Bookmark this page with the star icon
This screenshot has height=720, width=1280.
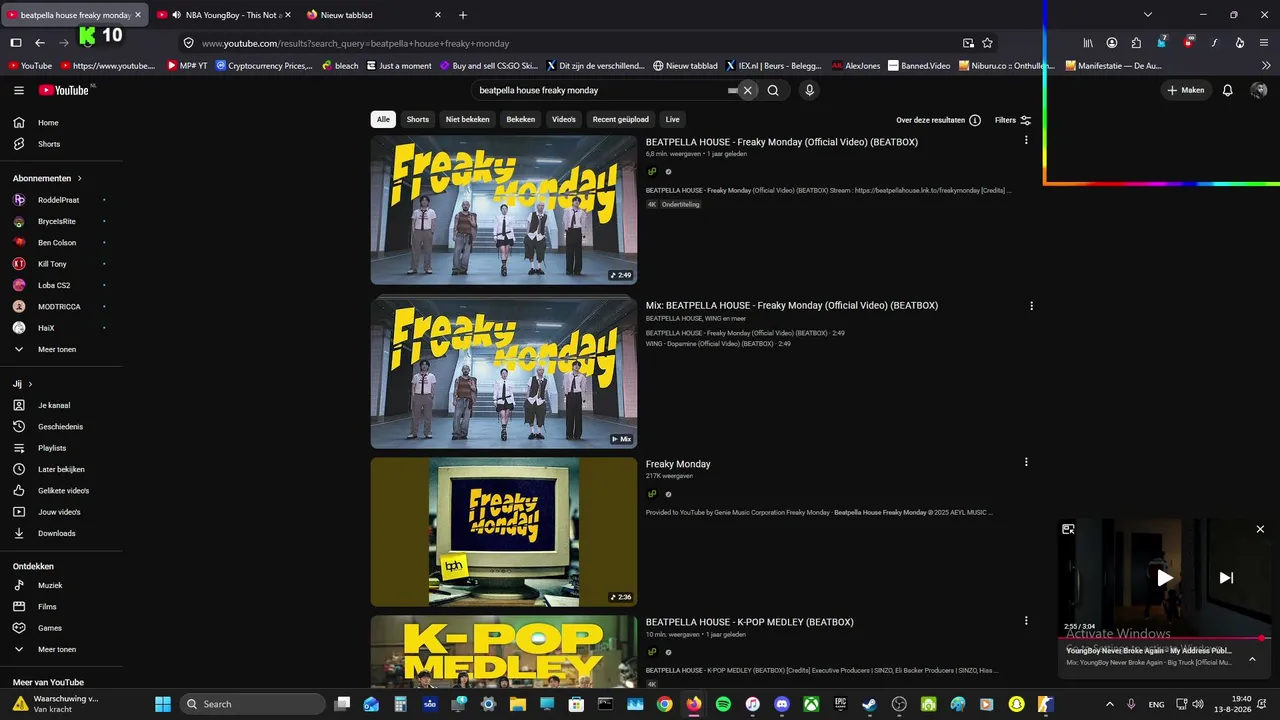point(987,43)
